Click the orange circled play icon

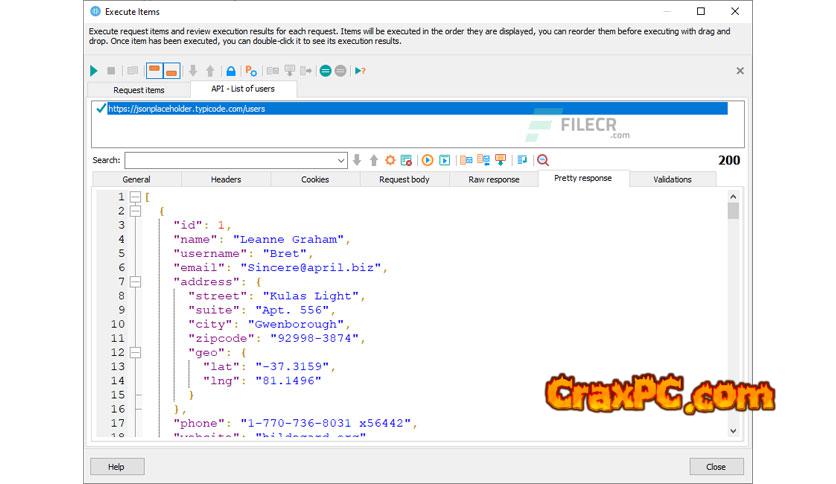[x=427, y=160]
